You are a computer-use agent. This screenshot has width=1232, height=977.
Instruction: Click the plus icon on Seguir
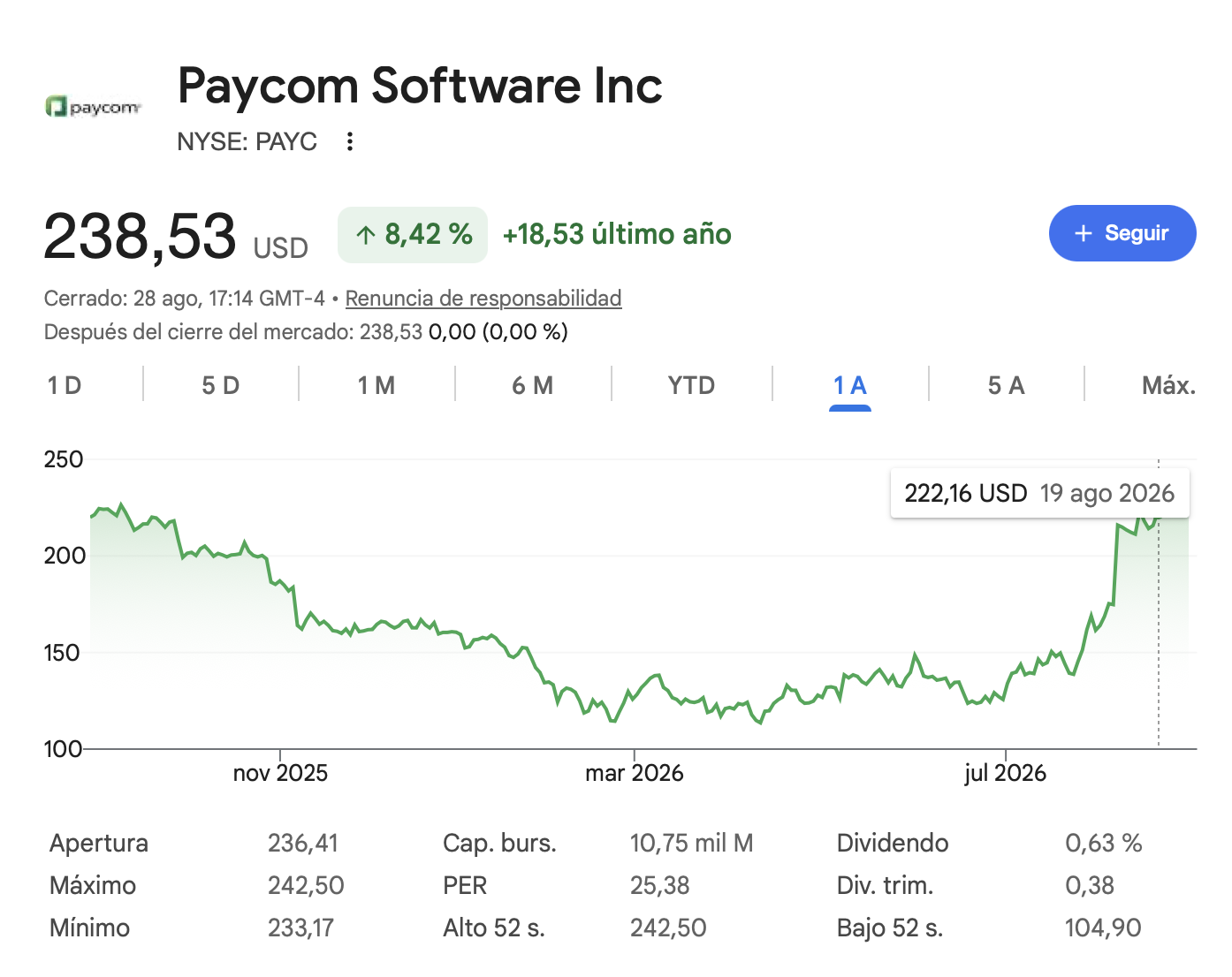(1084, 233)
